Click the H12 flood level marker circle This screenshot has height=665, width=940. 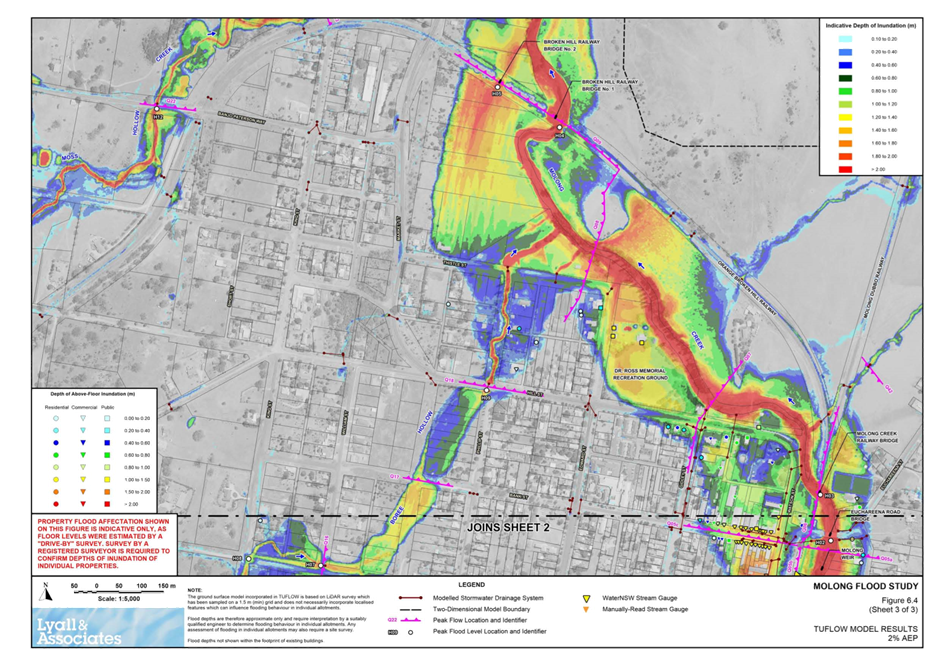[156, 110]
